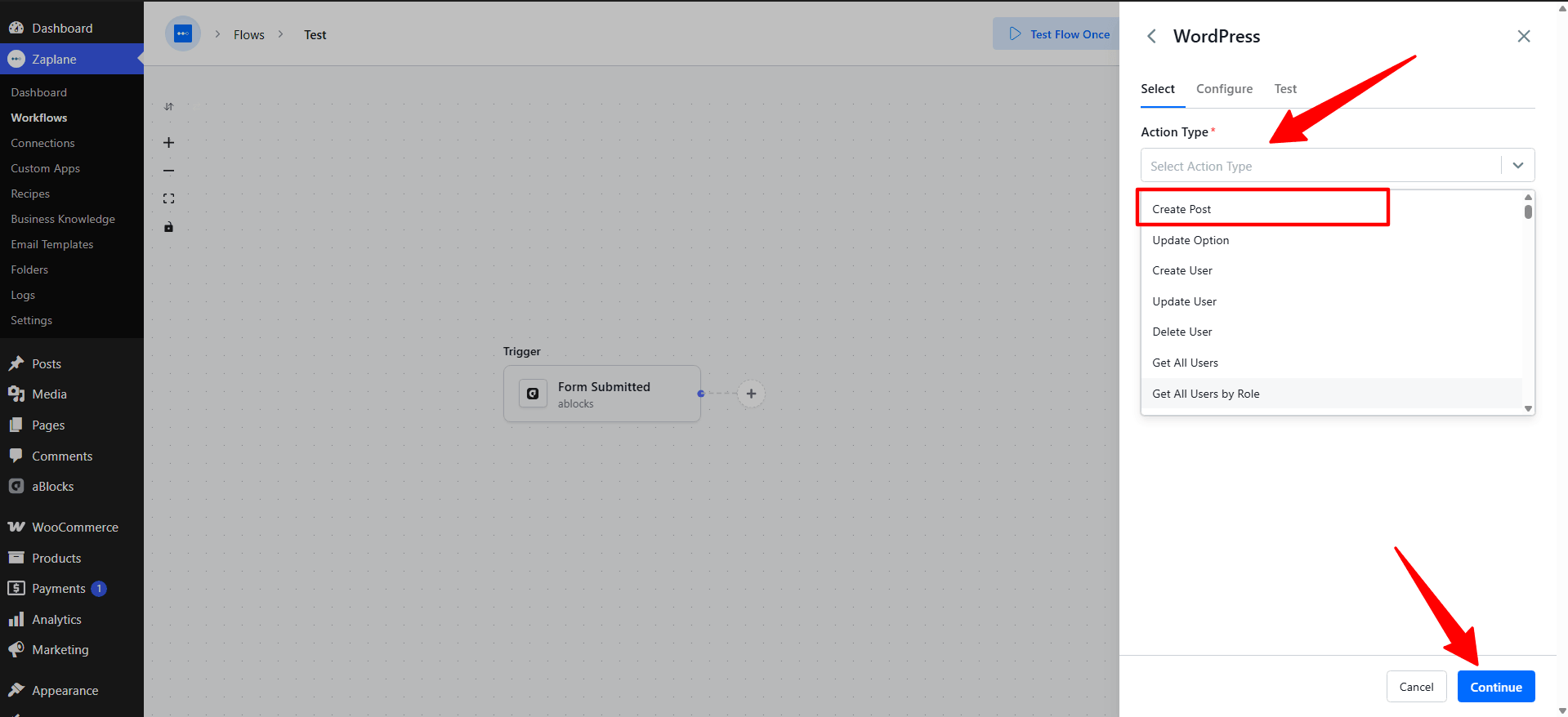Open Custom Apps page
The height and width of the screenshot is (717, 1568).
[x=45, y=168]
